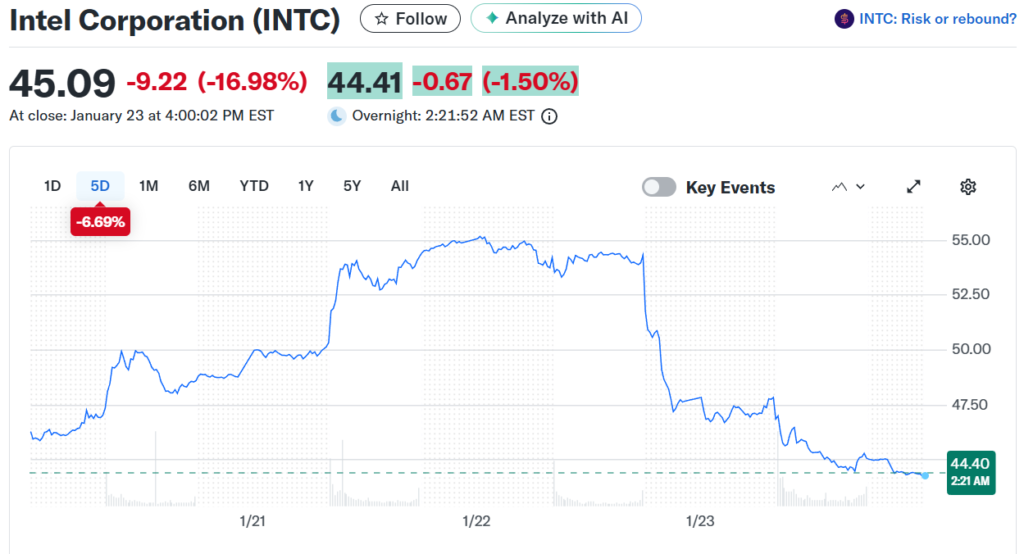
Task: Click the -6.69% change badge
Action: click(100, 222)
